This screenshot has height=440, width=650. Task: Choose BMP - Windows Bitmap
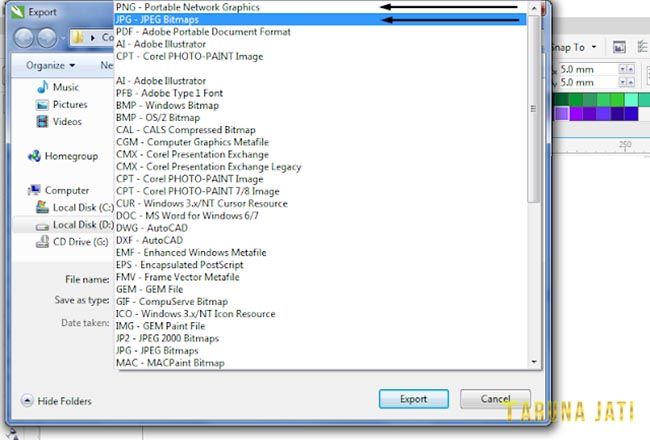pos(320,105)
